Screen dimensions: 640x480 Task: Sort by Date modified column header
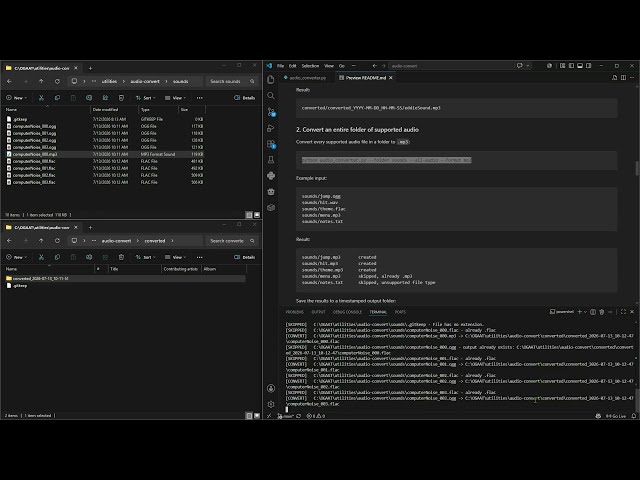pos(114,109)
